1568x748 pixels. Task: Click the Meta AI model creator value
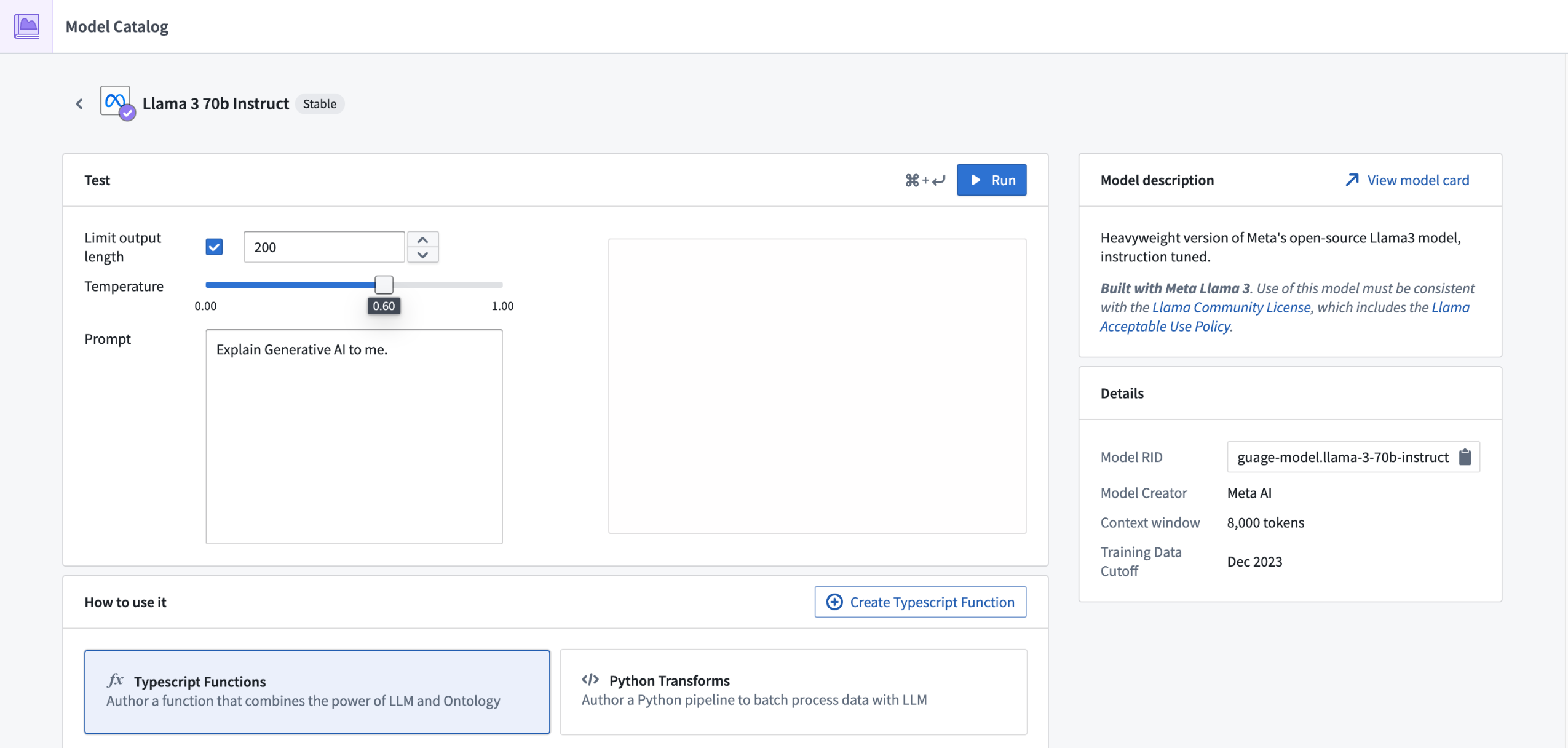[1249, 493]
